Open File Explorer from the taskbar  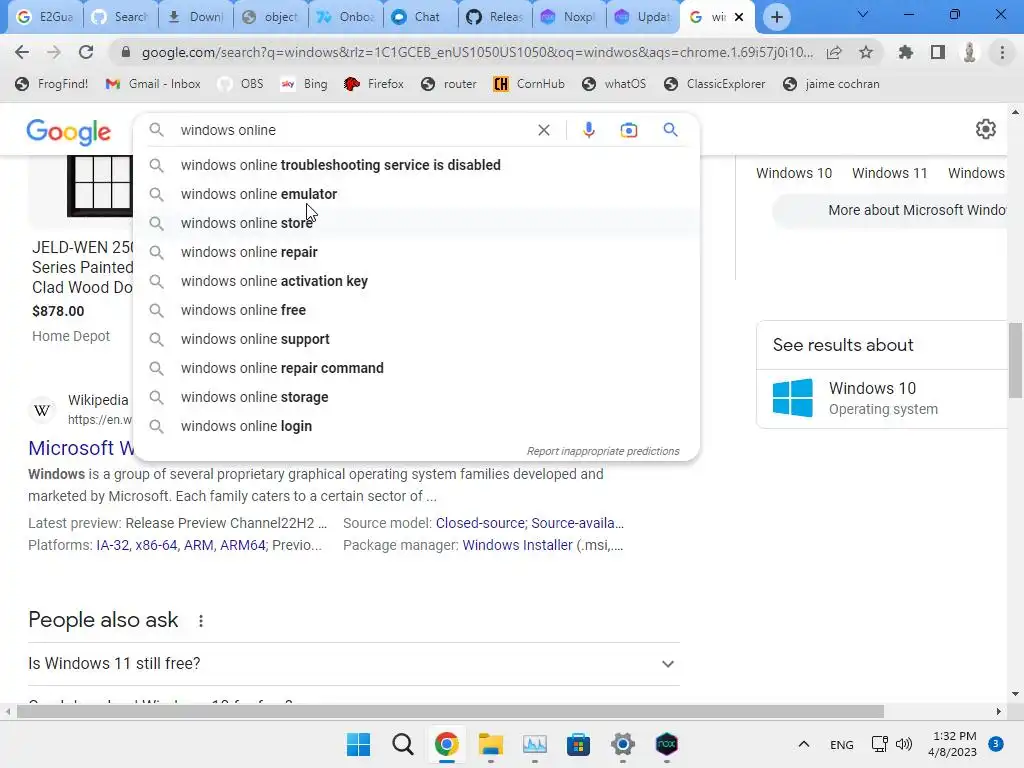(490, 744)
